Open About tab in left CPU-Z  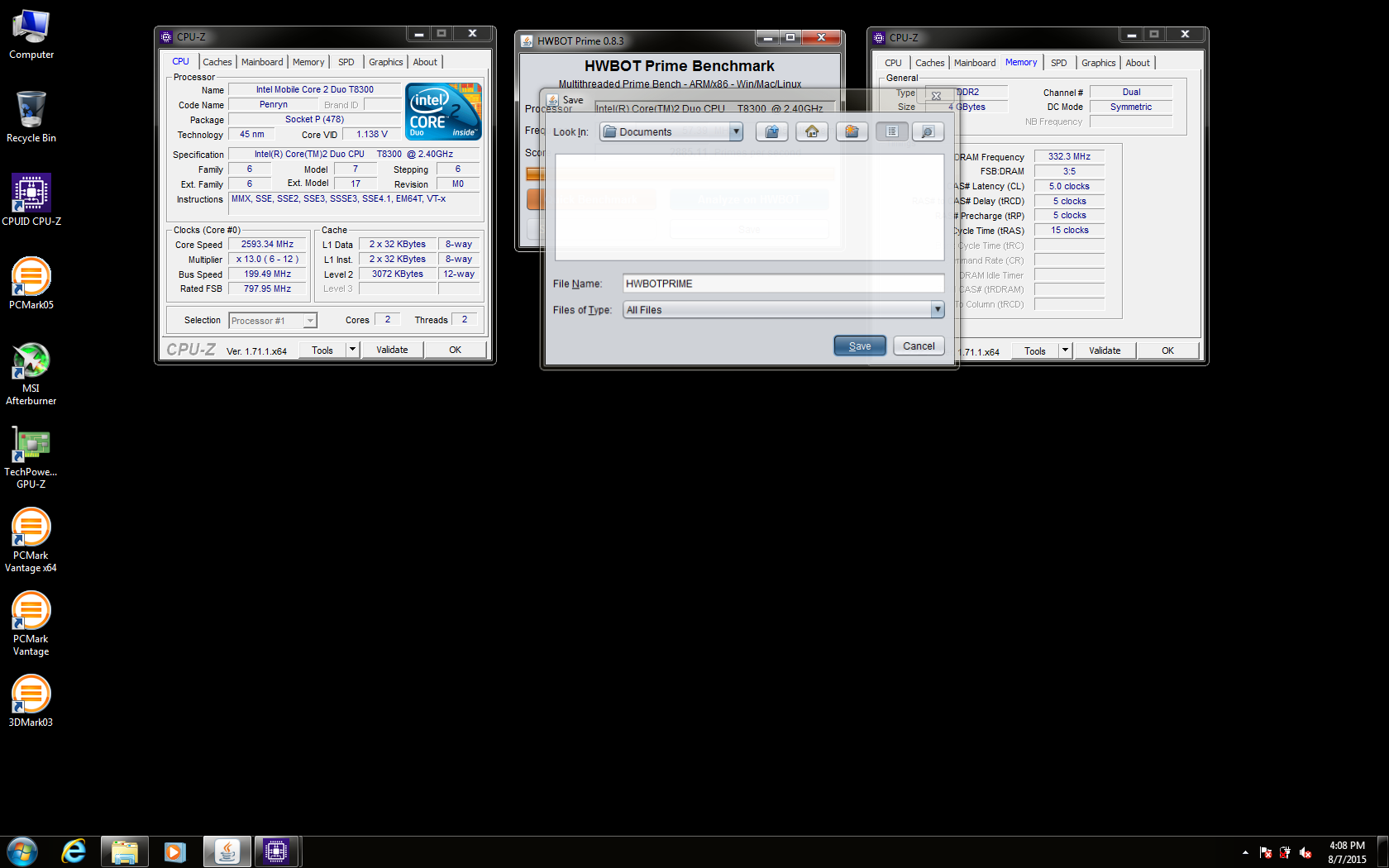click(425, 62)
